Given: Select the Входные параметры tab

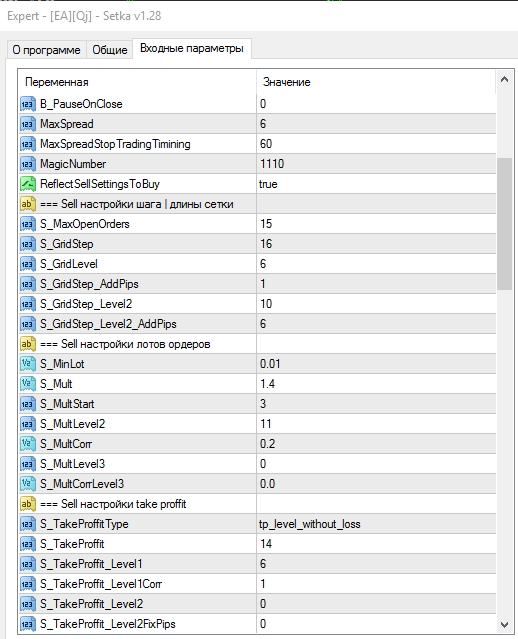Looking at the screenshot, I should (192, 48).
